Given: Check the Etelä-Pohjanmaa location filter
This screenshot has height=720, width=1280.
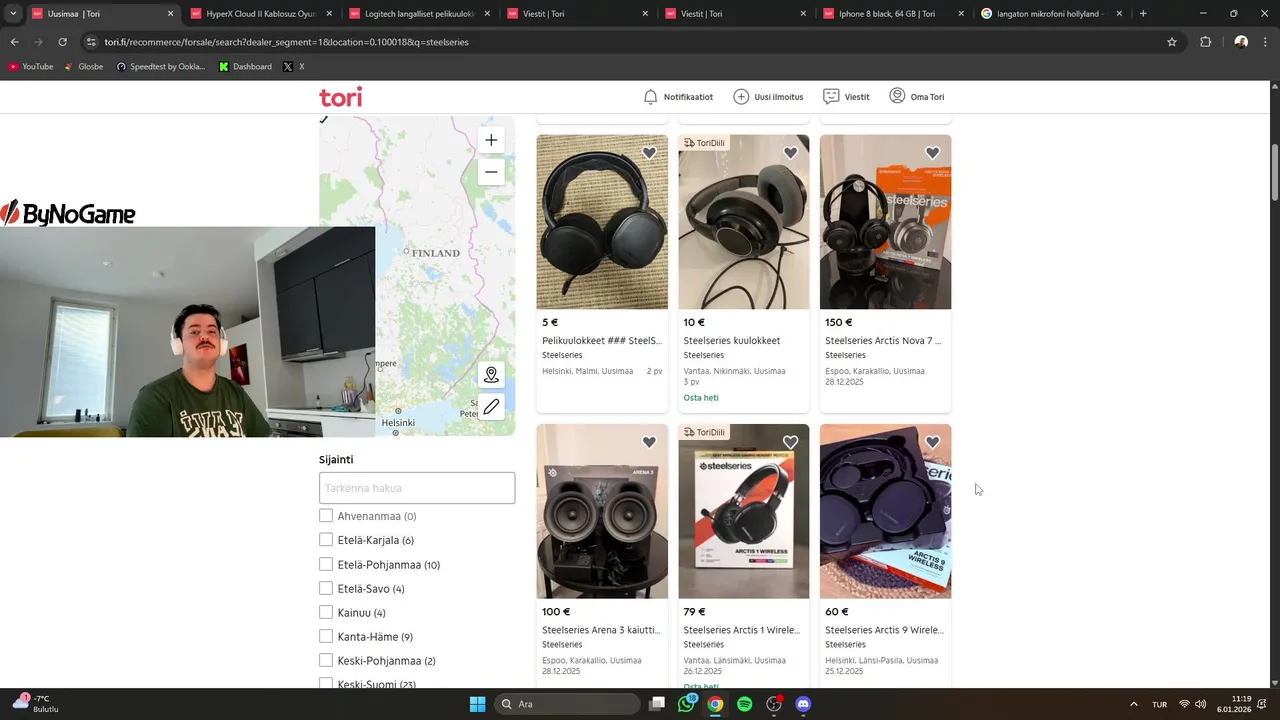Looking at the screenshot, I should (x=326, y=564).
